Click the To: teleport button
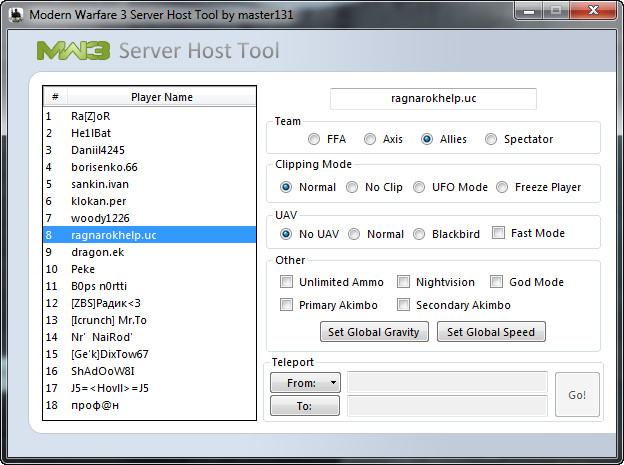624x465 pixels. [x=305, y=406]
